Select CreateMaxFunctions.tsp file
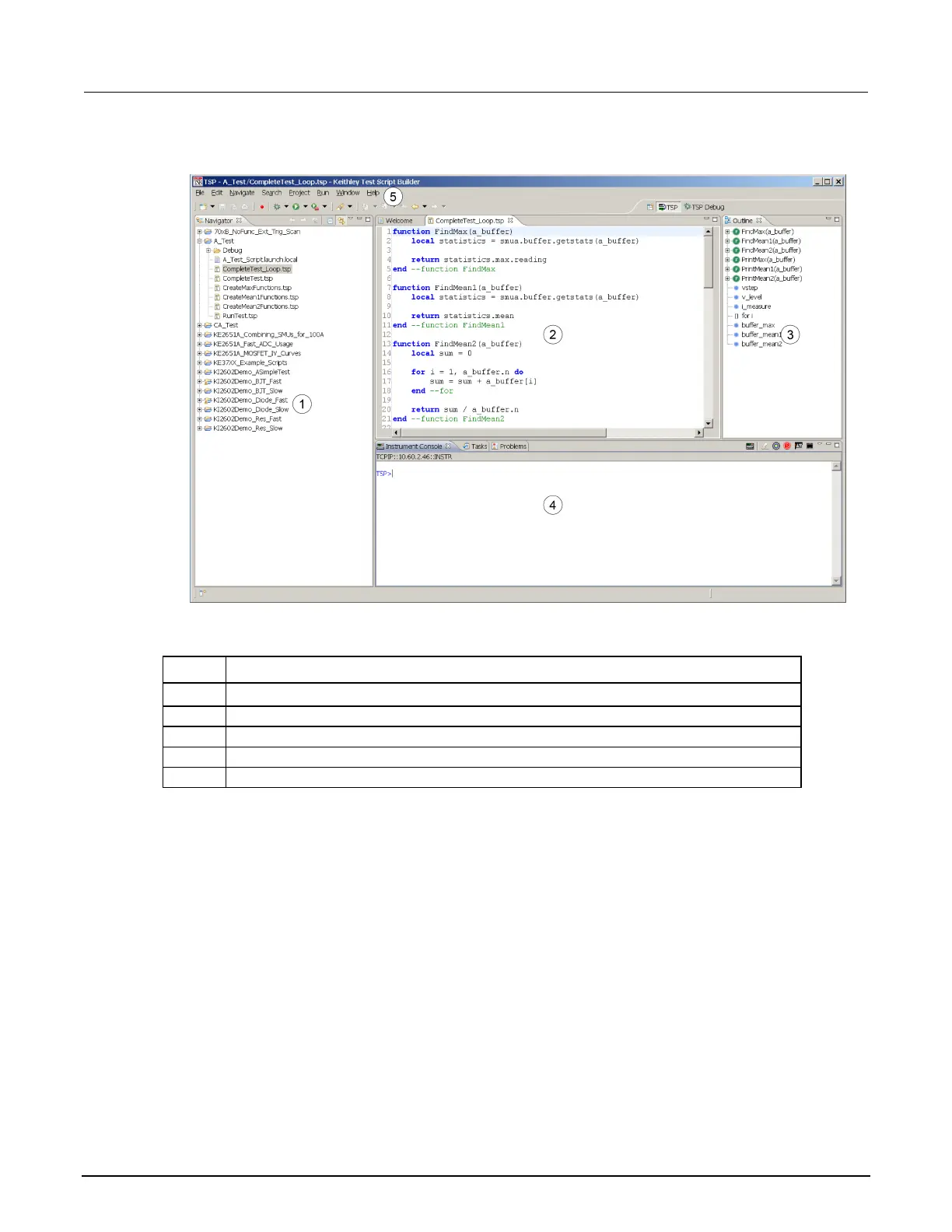The width and height of the screenshot is (952, 1232). pos(257,288)
